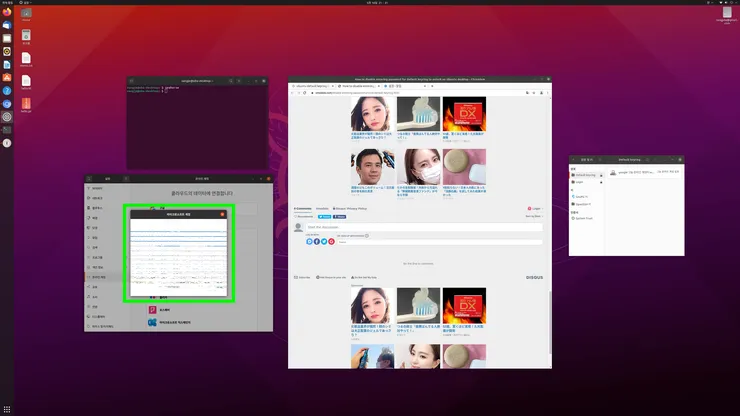Select Default keyring in Passwords and Keys
Image resolution: width=740 pixels, height=416 pixels.
[587, 175]
